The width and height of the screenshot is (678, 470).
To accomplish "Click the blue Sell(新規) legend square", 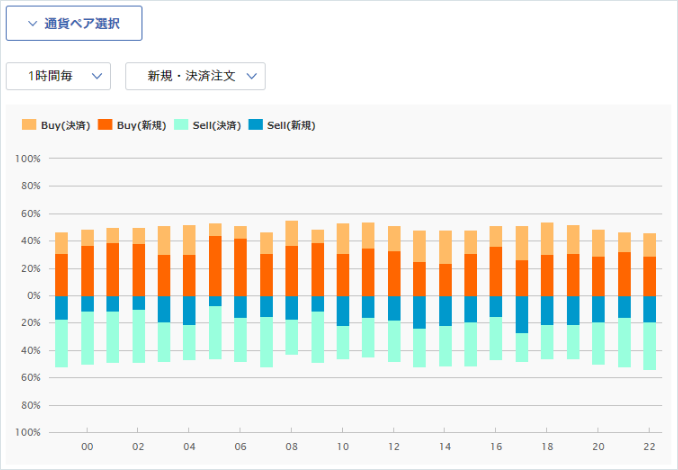I will tap(256, 126).
